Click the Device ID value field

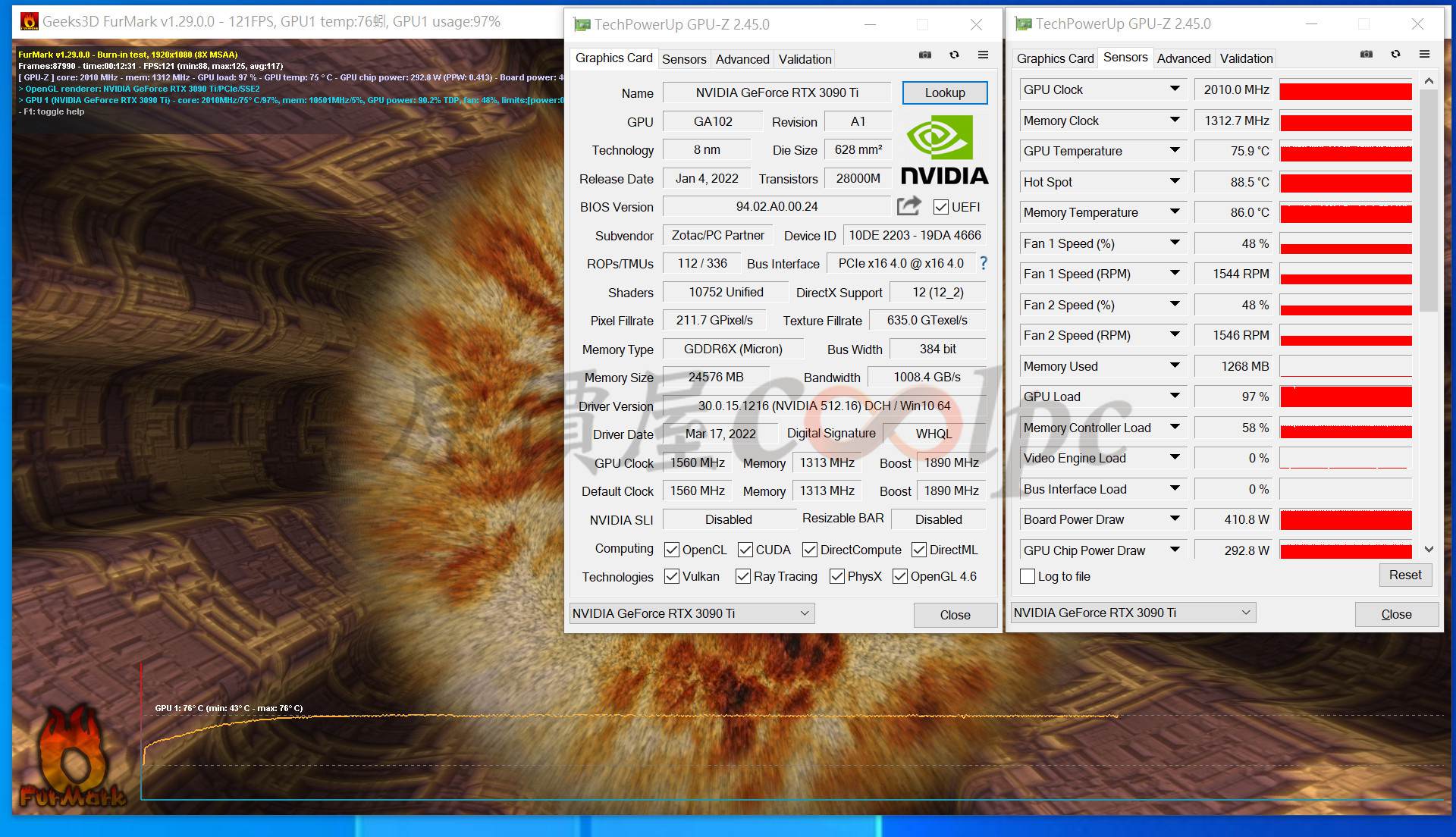click(x=915, y=235)
